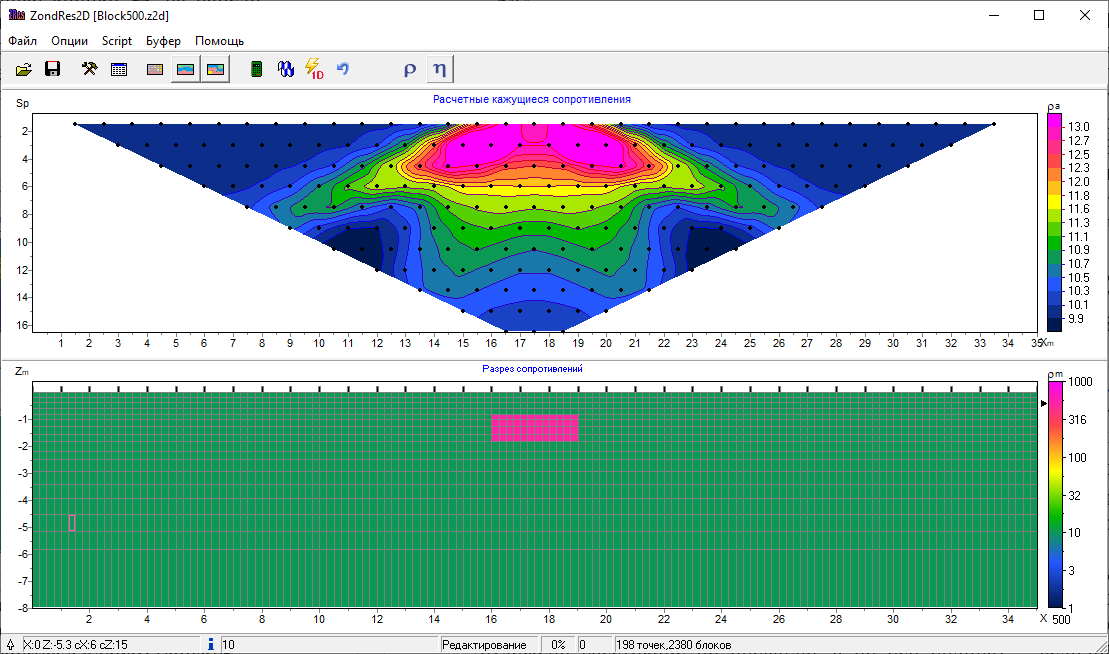Click the apparent resistivity color scale bar
This screenshot has width=1109, height=654.
tap(1055, 222)
